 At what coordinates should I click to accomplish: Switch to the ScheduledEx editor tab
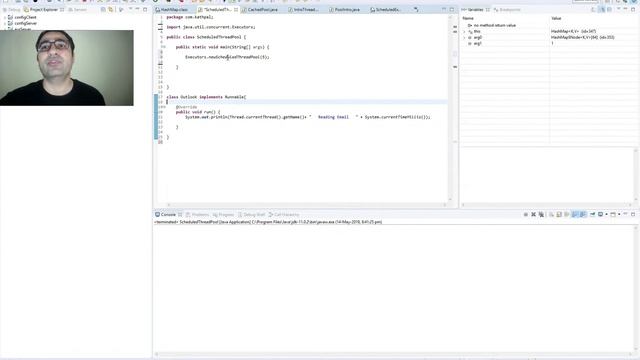coord(385,9)
